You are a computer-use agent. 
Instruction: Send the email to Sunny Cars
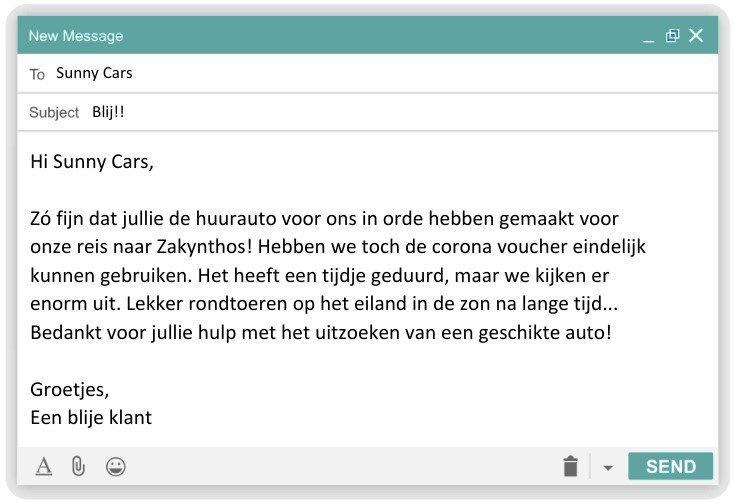pos(670,466)
